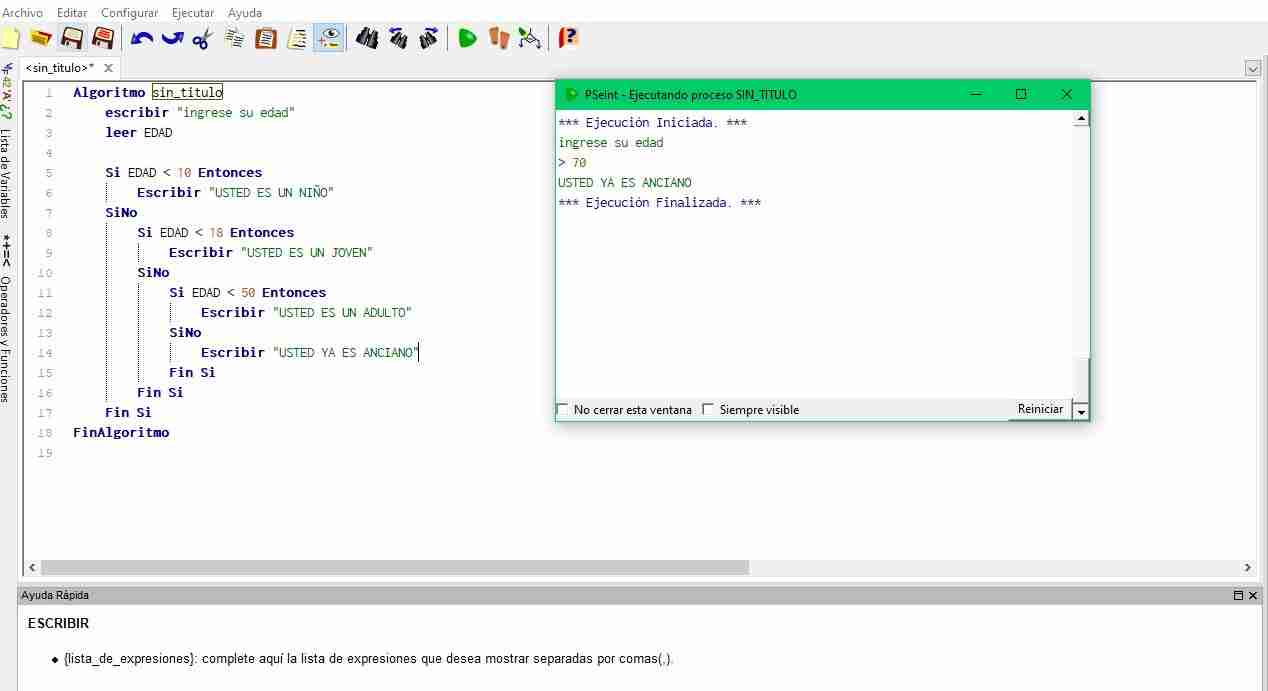Click the "ingrese su edad" string in line 2
This screenshot has width=1268, height=691.
[x=236, y=112]
